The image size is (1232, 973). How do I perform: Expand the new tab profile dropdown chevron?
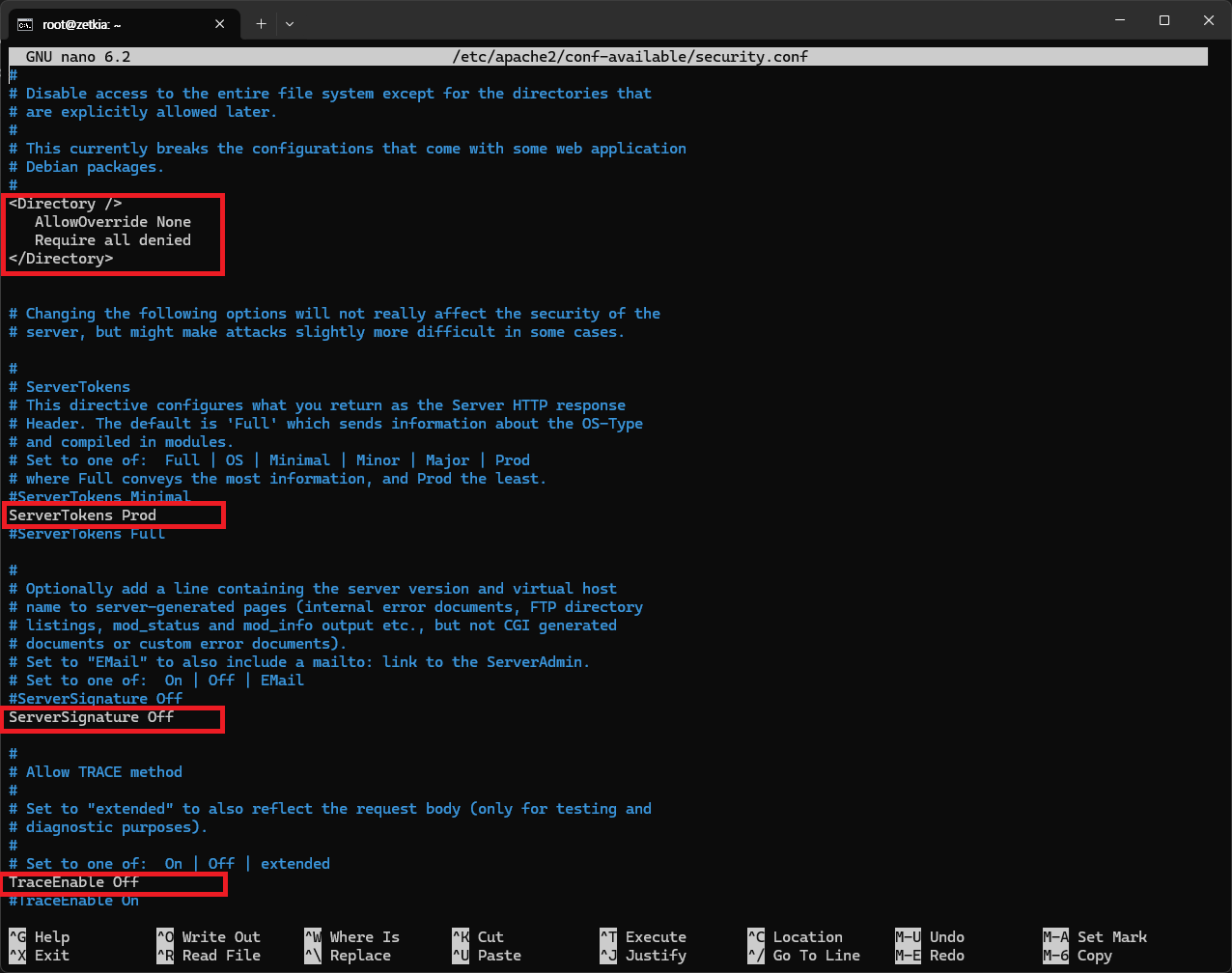click(x=290, y=23)
